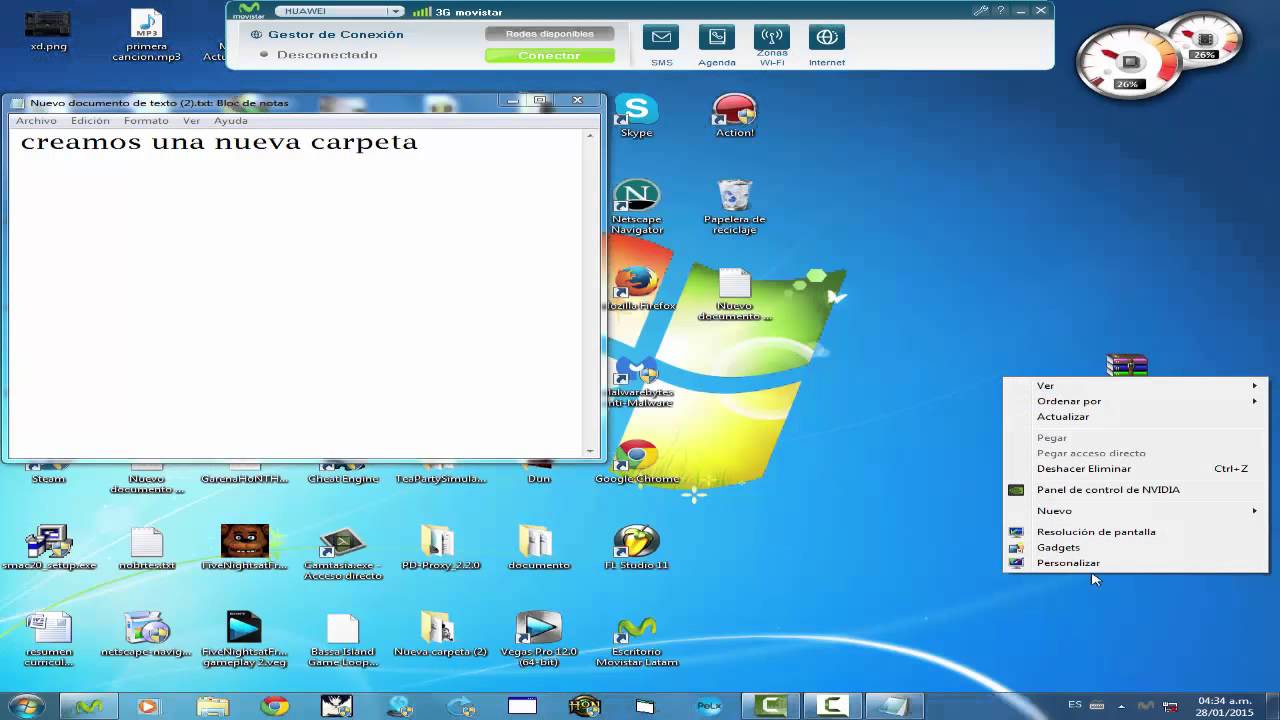Select the Papelera de reciclaje icon
The width and height of the screenshot is (1280, 720).
(734, 208)
